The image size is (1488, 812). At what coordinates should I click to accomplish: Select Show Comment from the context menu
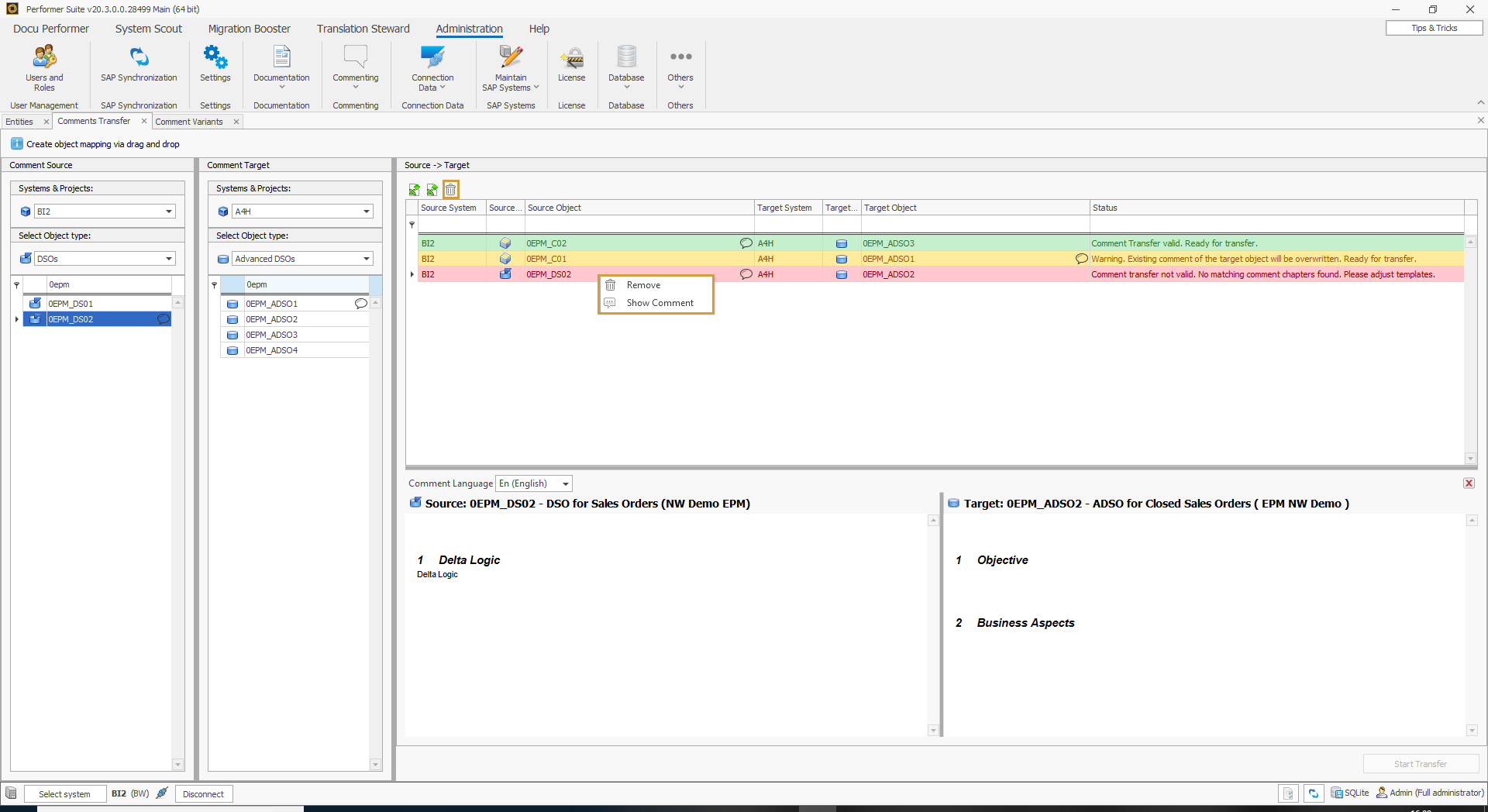click(x=660, y=303)
